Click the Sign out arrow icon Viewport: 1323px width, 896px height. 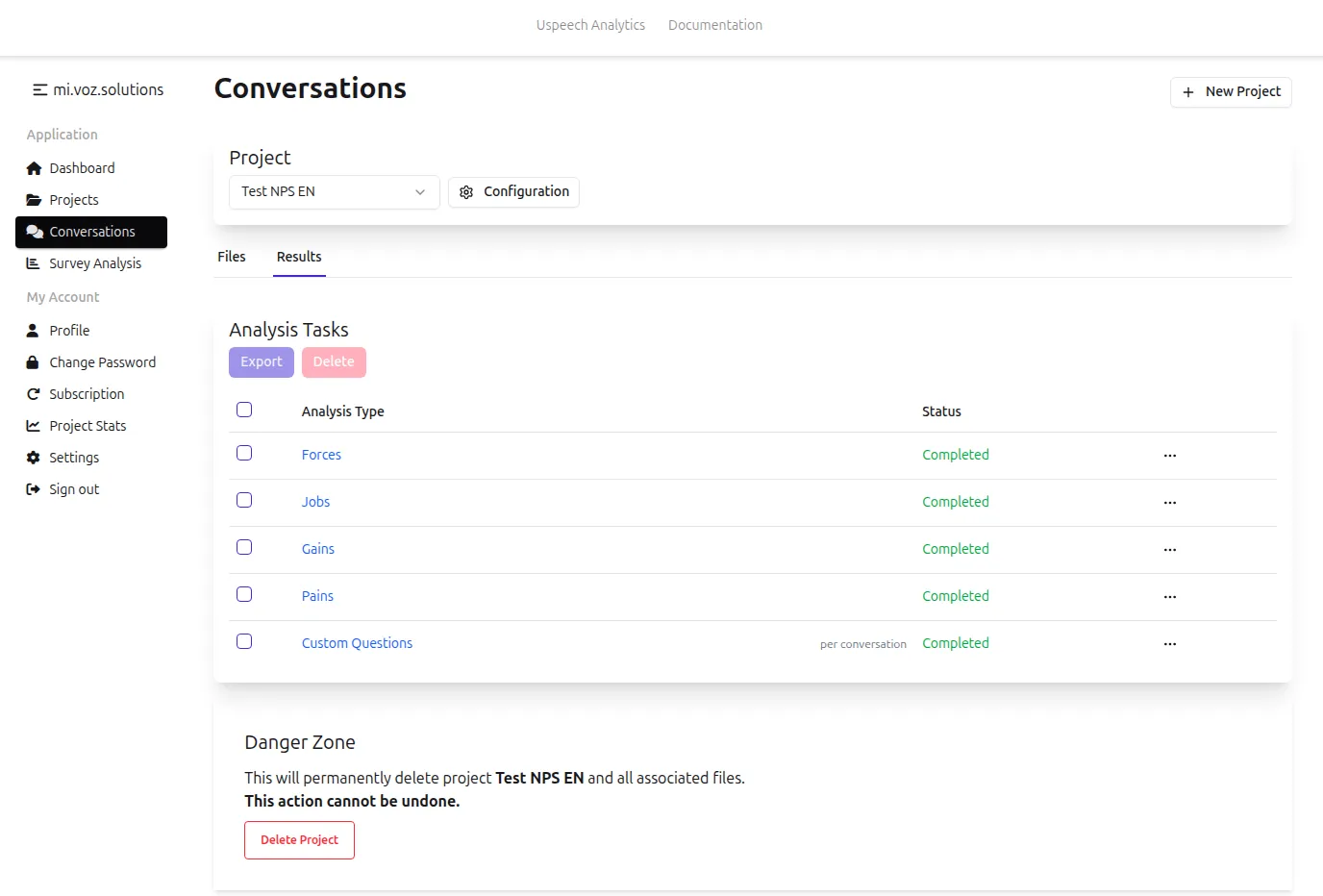coord(34,489)
